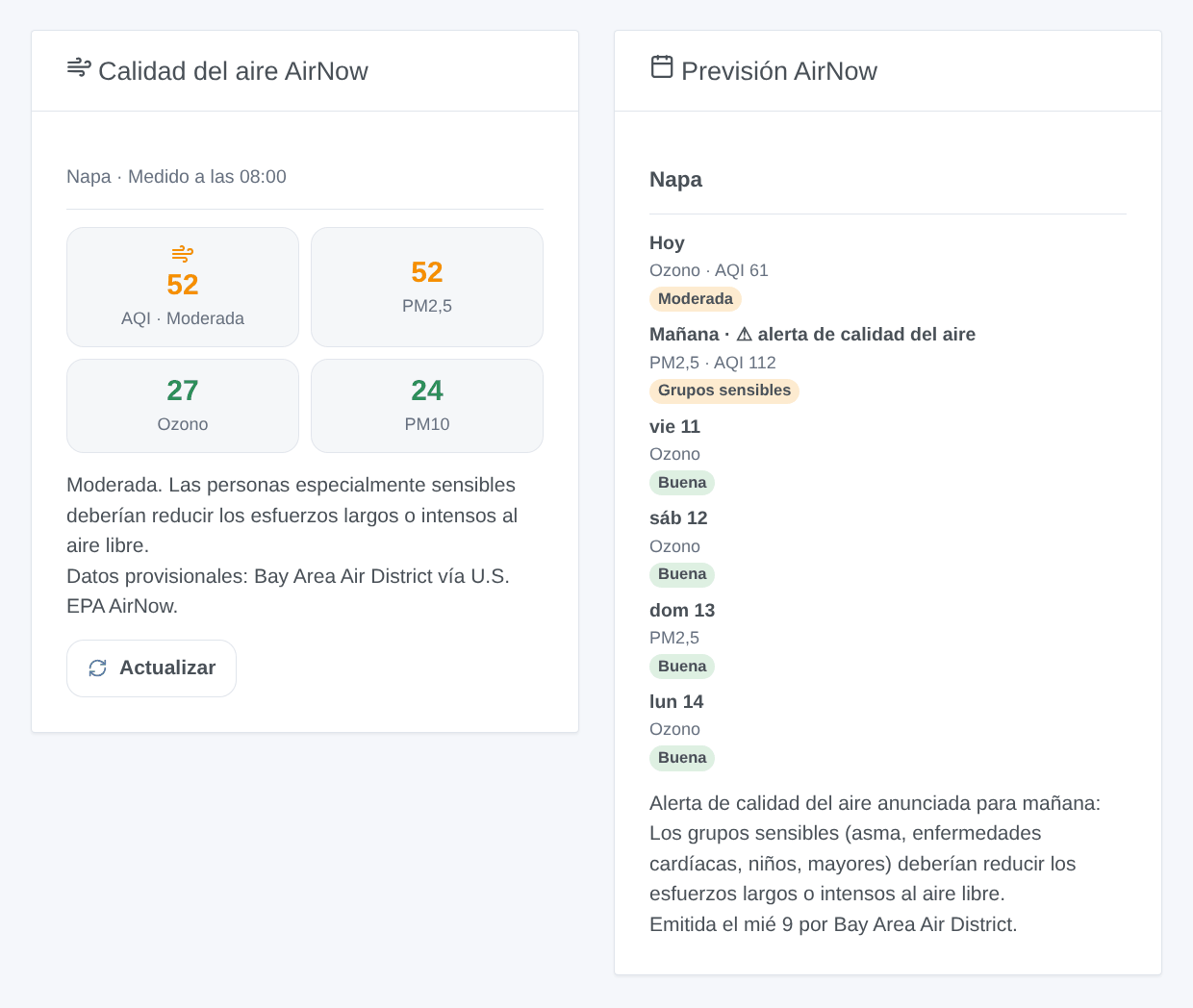Click the Grupos sensibles badge
The height and width of the screenshot is (1008, 1193).
pyautogui.click(x=724, y=391)
